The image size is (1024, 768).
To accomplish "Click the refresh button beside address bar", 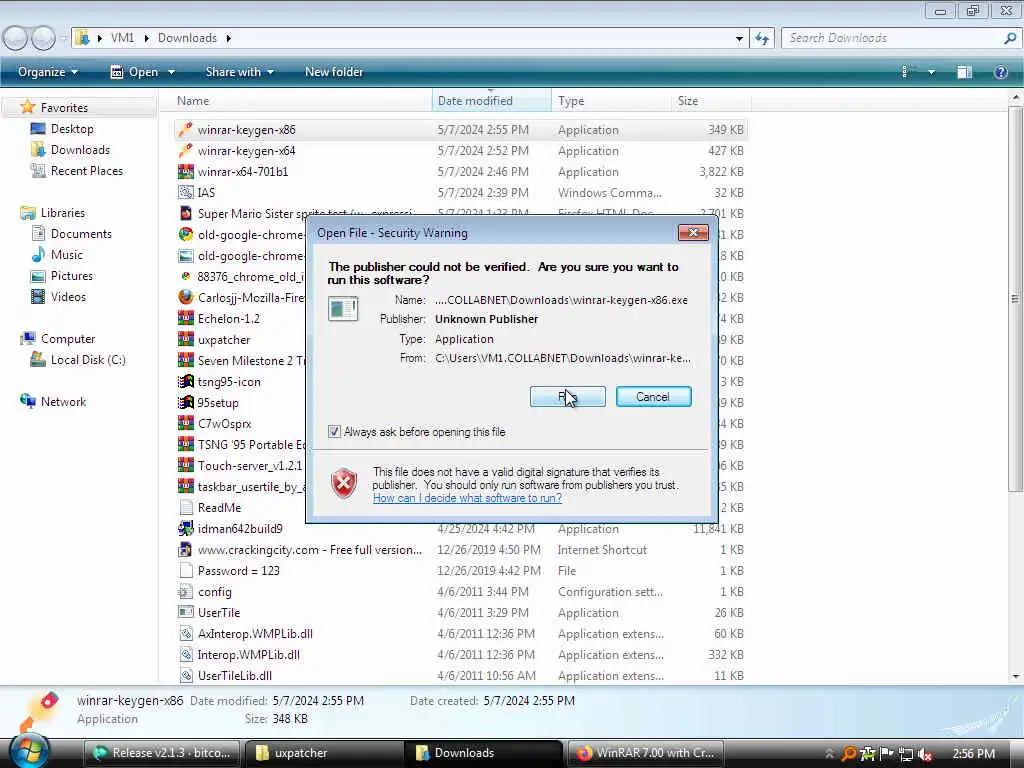I will [x=761, y=39].
